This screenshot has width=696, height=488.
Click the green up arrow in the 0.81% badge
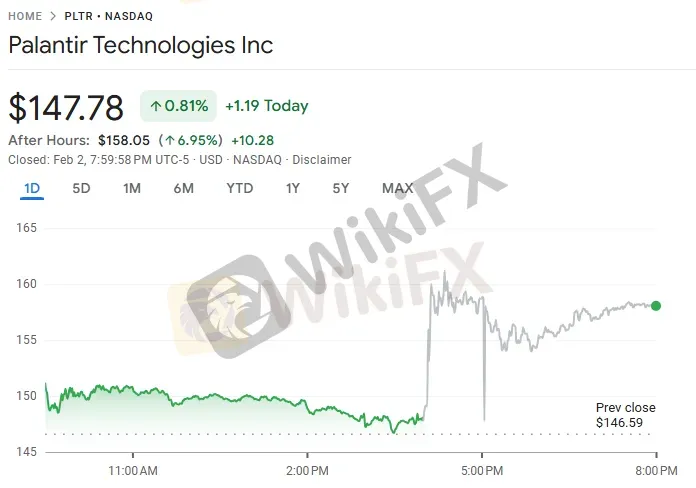tap(156, 106)
